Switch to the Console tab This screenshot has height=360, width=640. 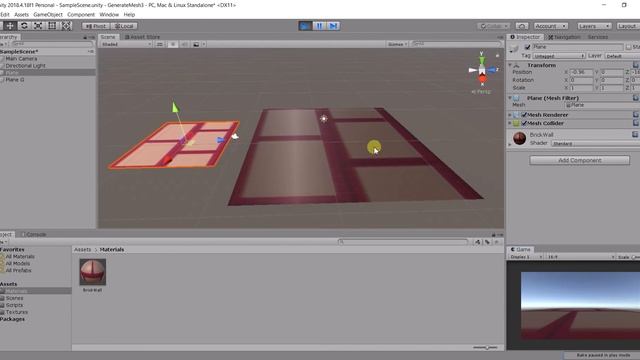click(x=33, y=234)
